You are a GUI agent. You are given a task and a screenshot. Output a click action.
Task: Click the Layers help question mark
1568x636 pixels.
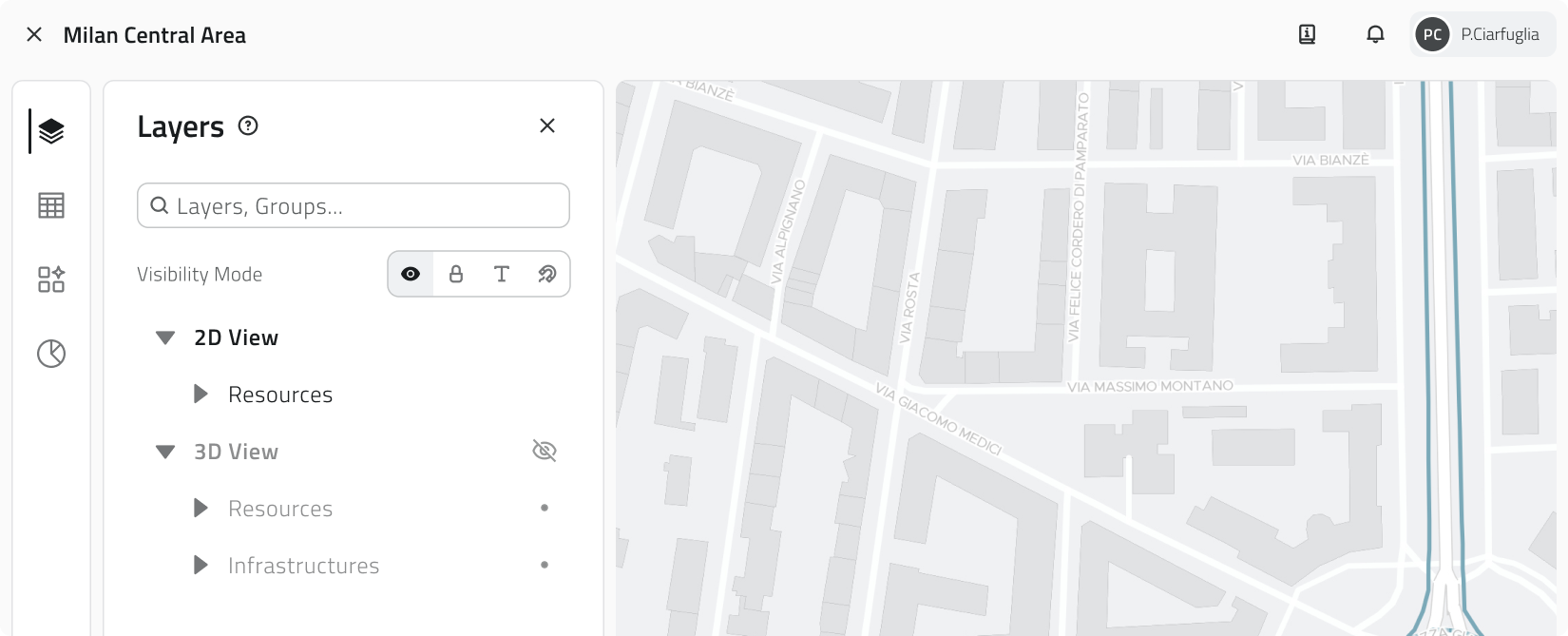[248, 125]
